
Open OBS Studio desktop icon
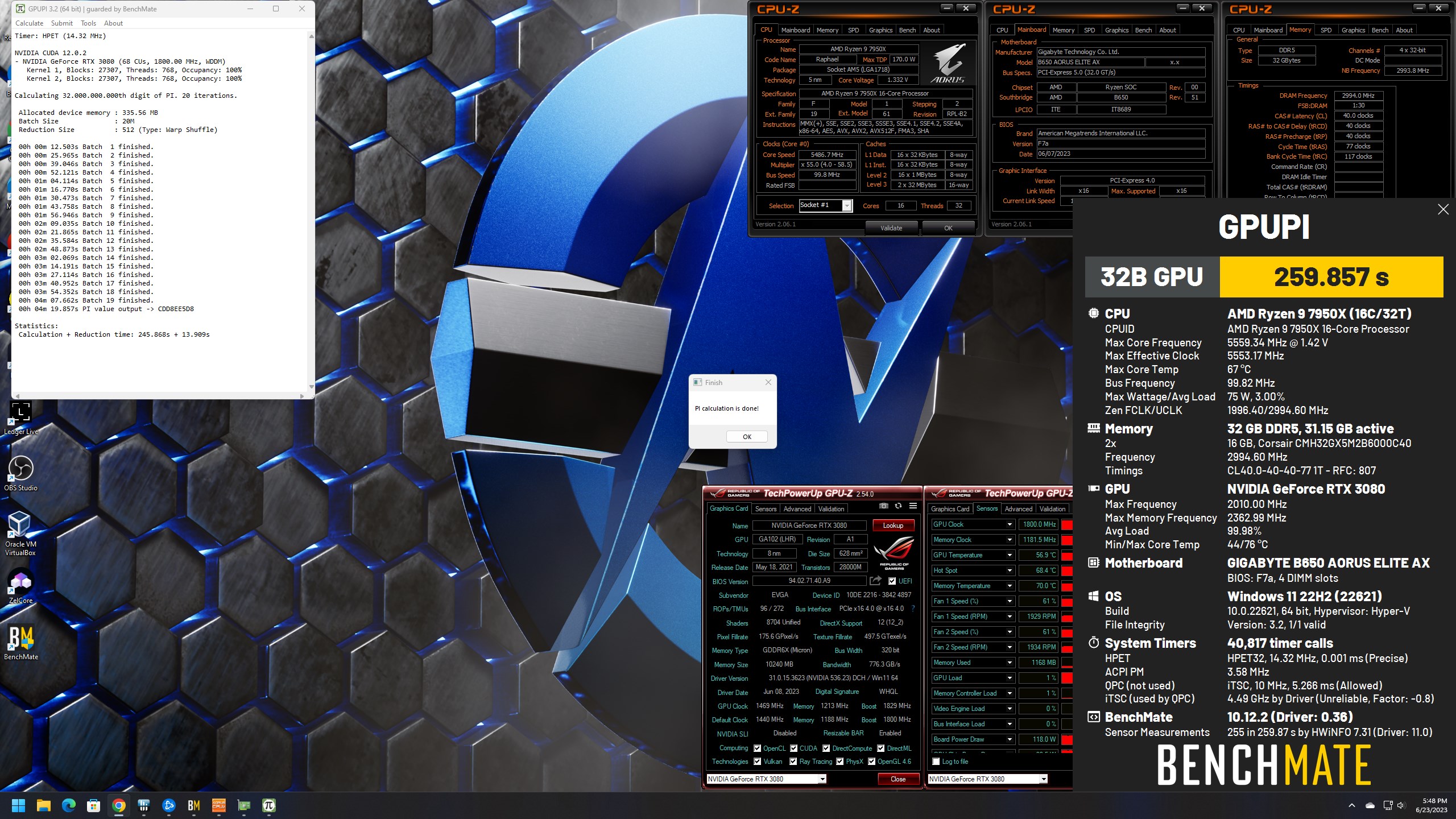coord(20,474)
